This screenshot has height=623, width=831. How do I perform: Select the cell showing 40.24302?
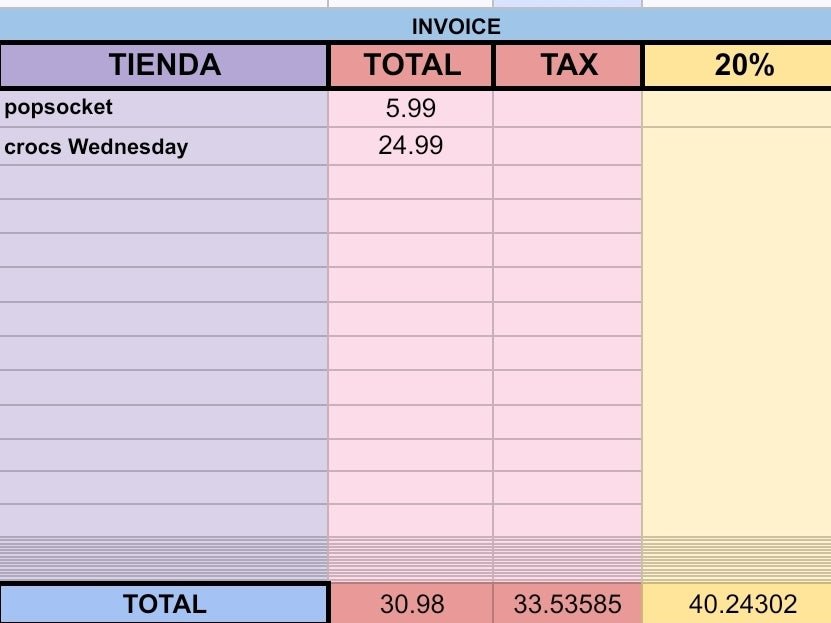[x=736, y=604]
